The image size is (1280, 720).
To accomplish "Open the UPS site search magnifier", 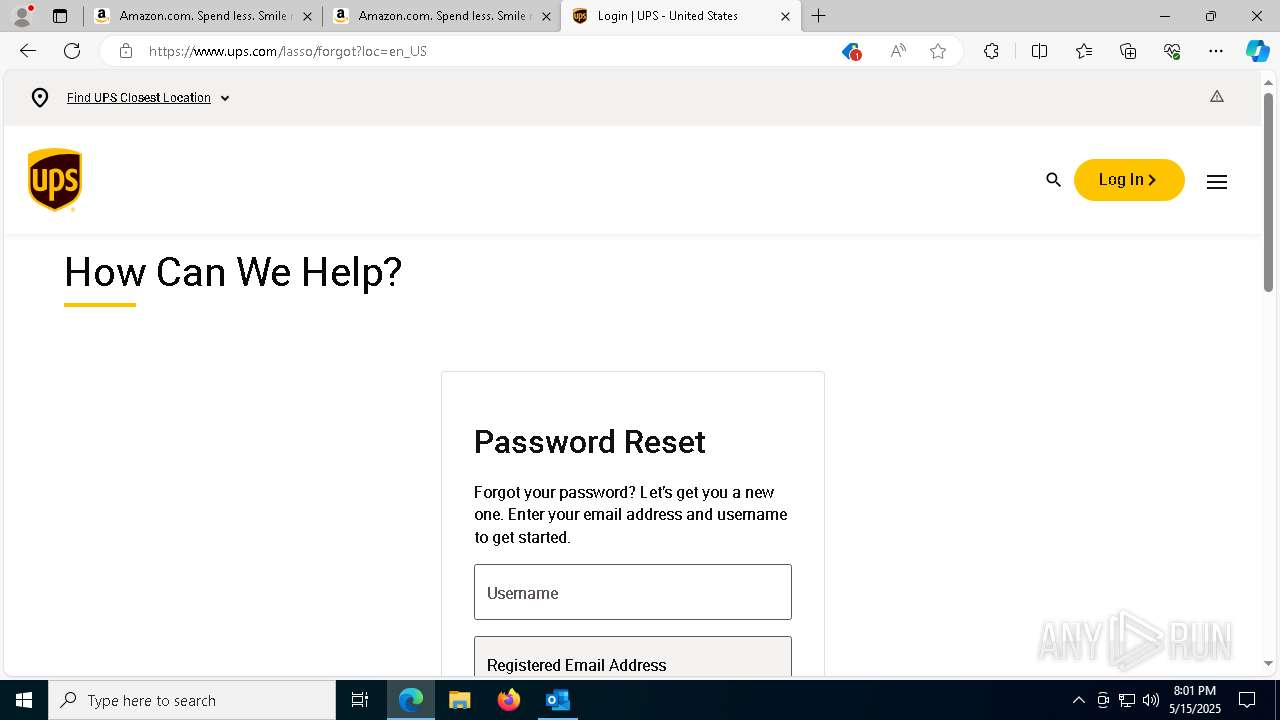I will pos(1053,180).
